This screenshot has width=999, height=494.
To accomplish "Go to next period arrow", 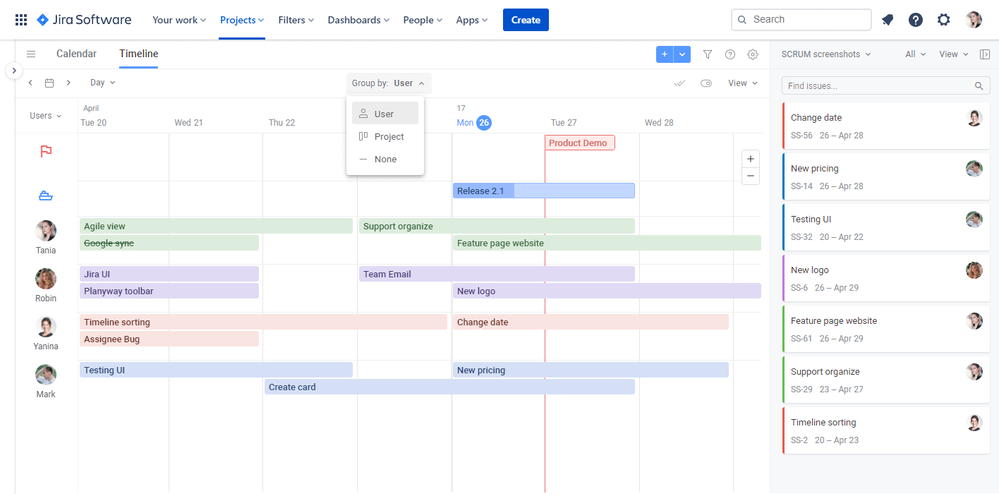I will 68,83.
